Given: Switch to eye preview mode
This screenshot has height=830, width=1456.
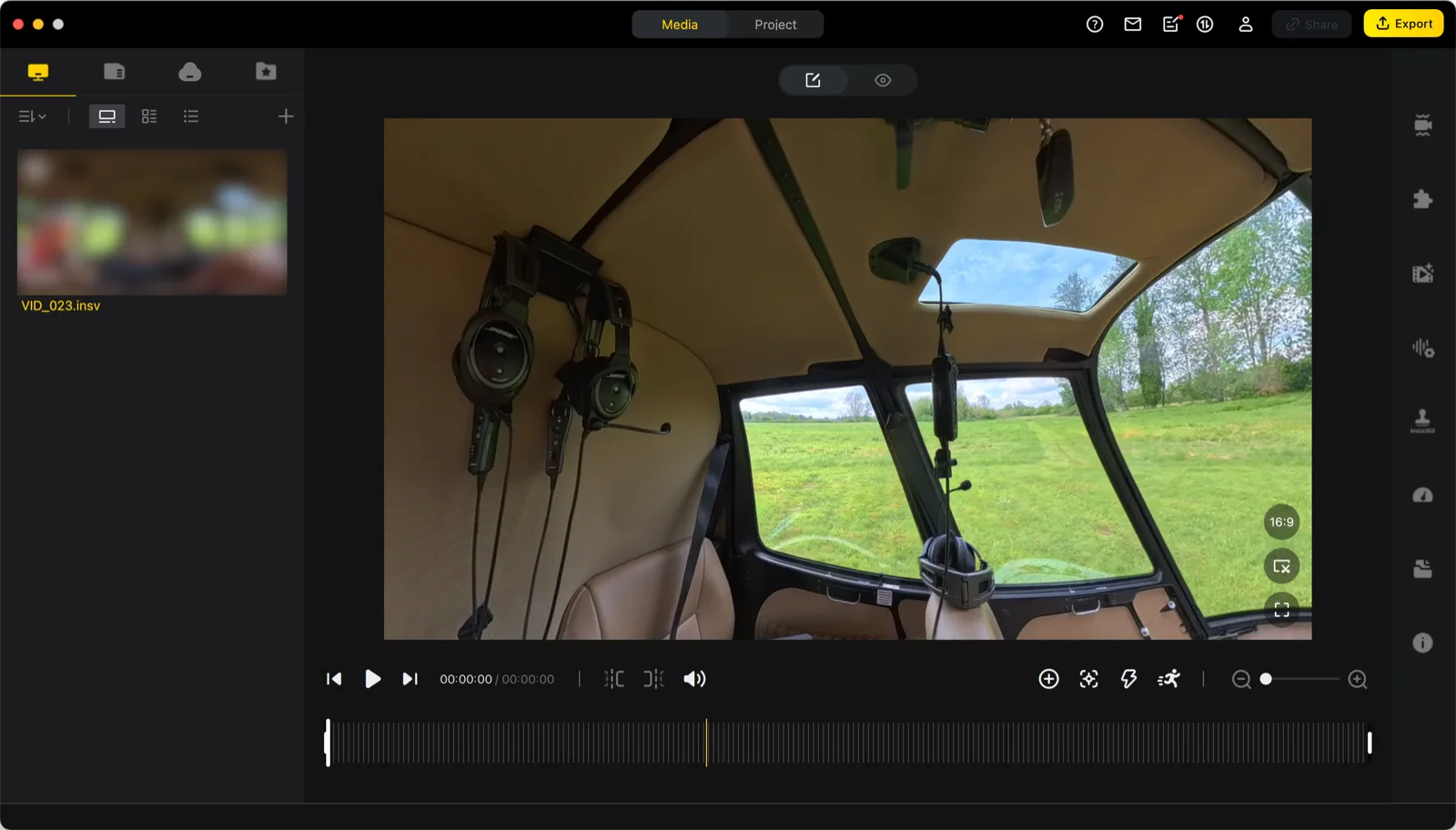Looking at the screenshot, I should pyautogui.click(x=883, y=80).
